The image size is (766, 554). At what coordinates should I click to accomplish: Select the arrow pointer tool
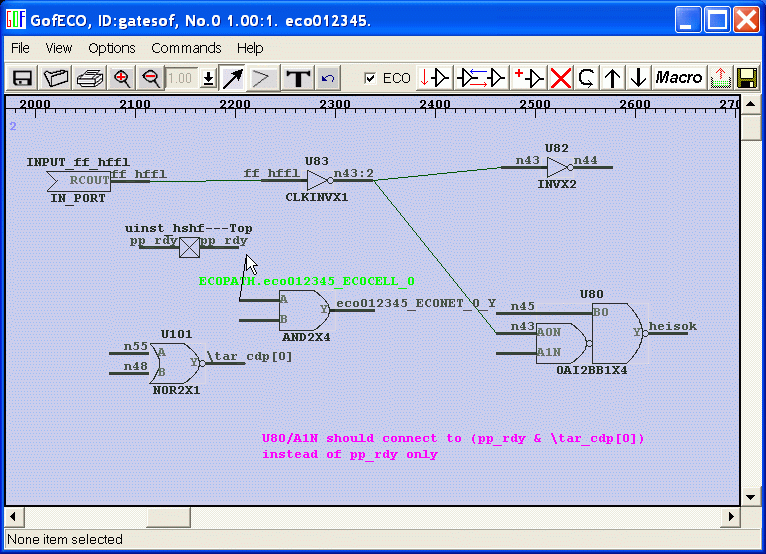point(231,78)
